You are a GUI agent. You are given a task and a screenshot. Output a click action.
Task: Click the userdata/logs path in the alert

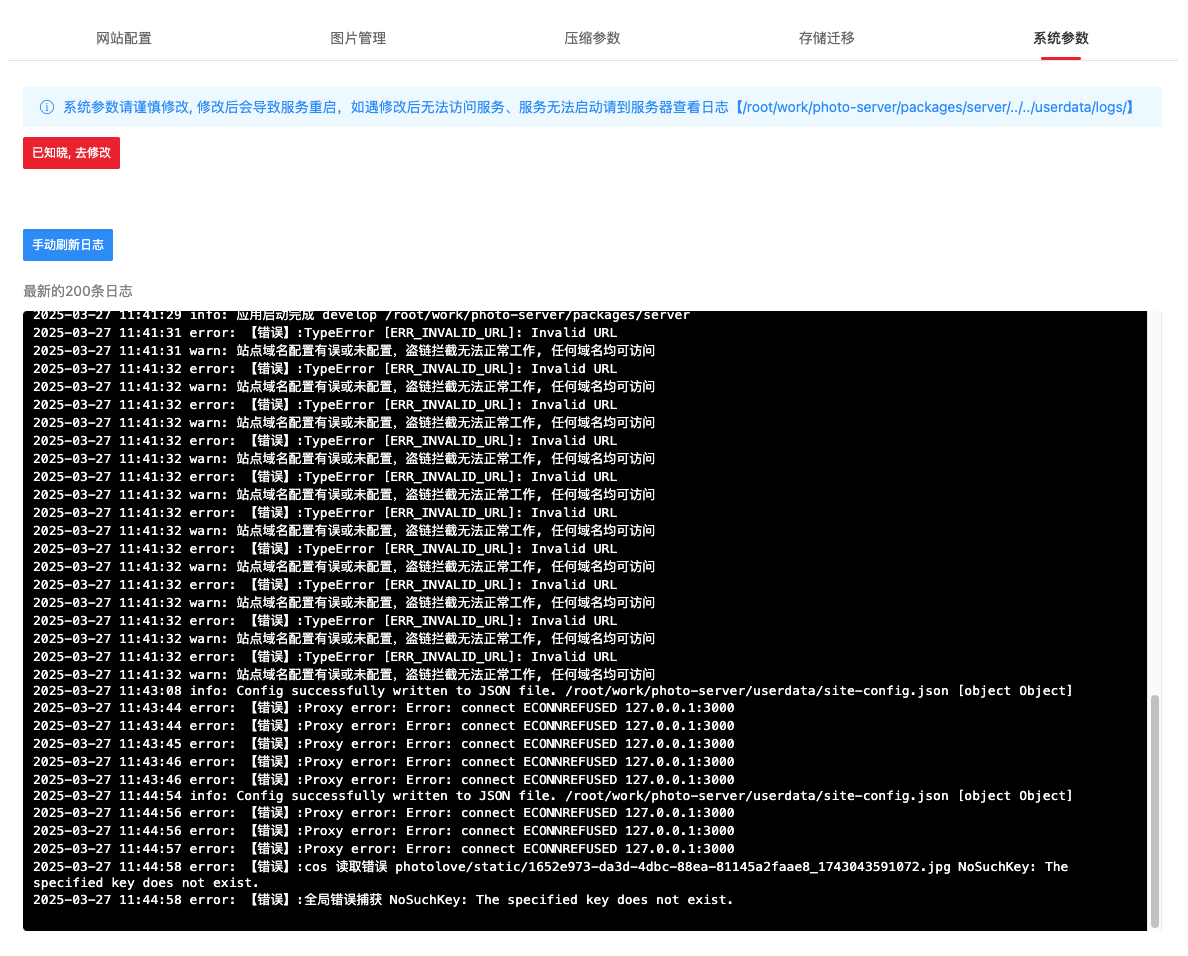pos(935,107)
